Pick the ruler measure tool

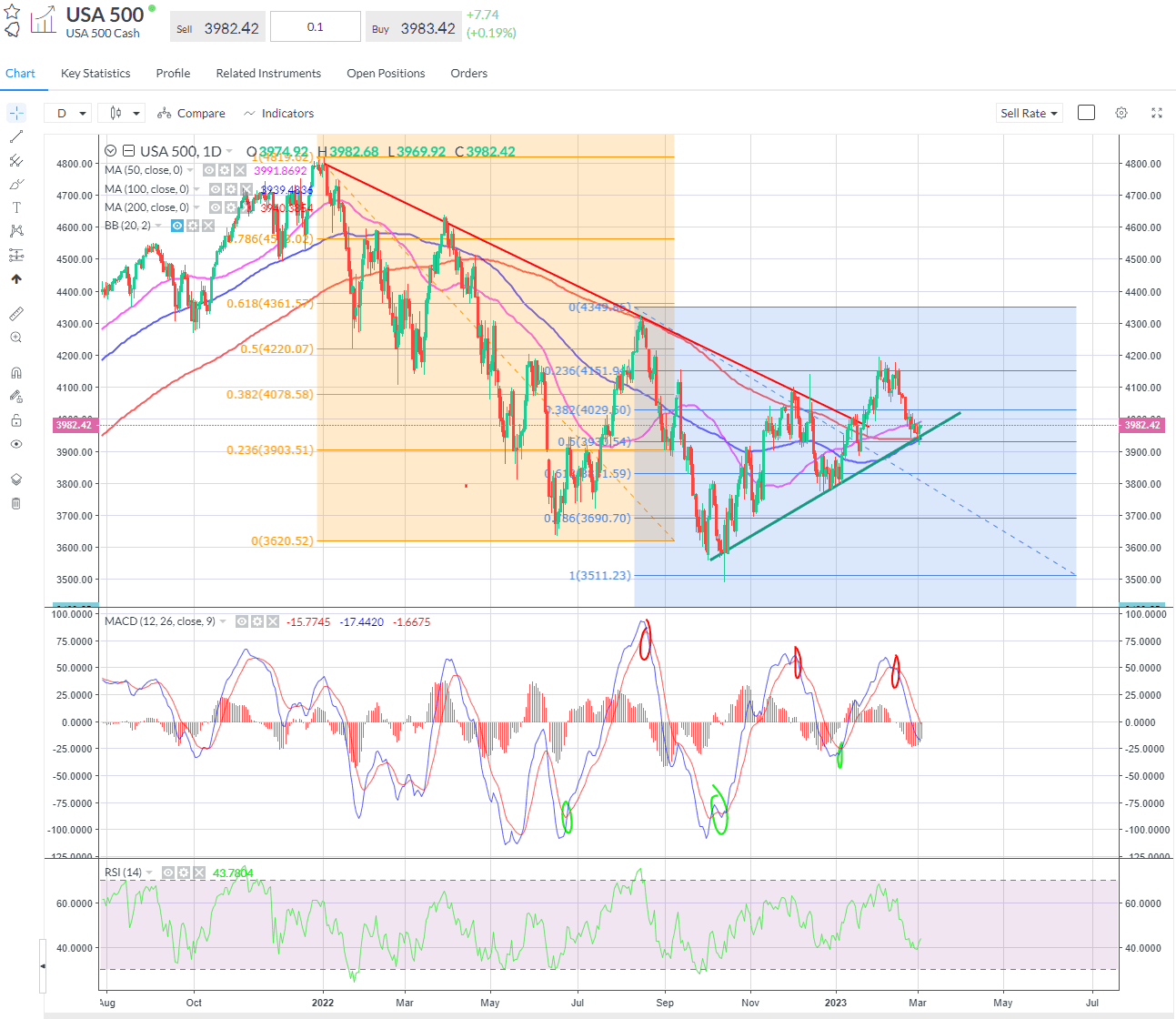click(x=15, y=314)
